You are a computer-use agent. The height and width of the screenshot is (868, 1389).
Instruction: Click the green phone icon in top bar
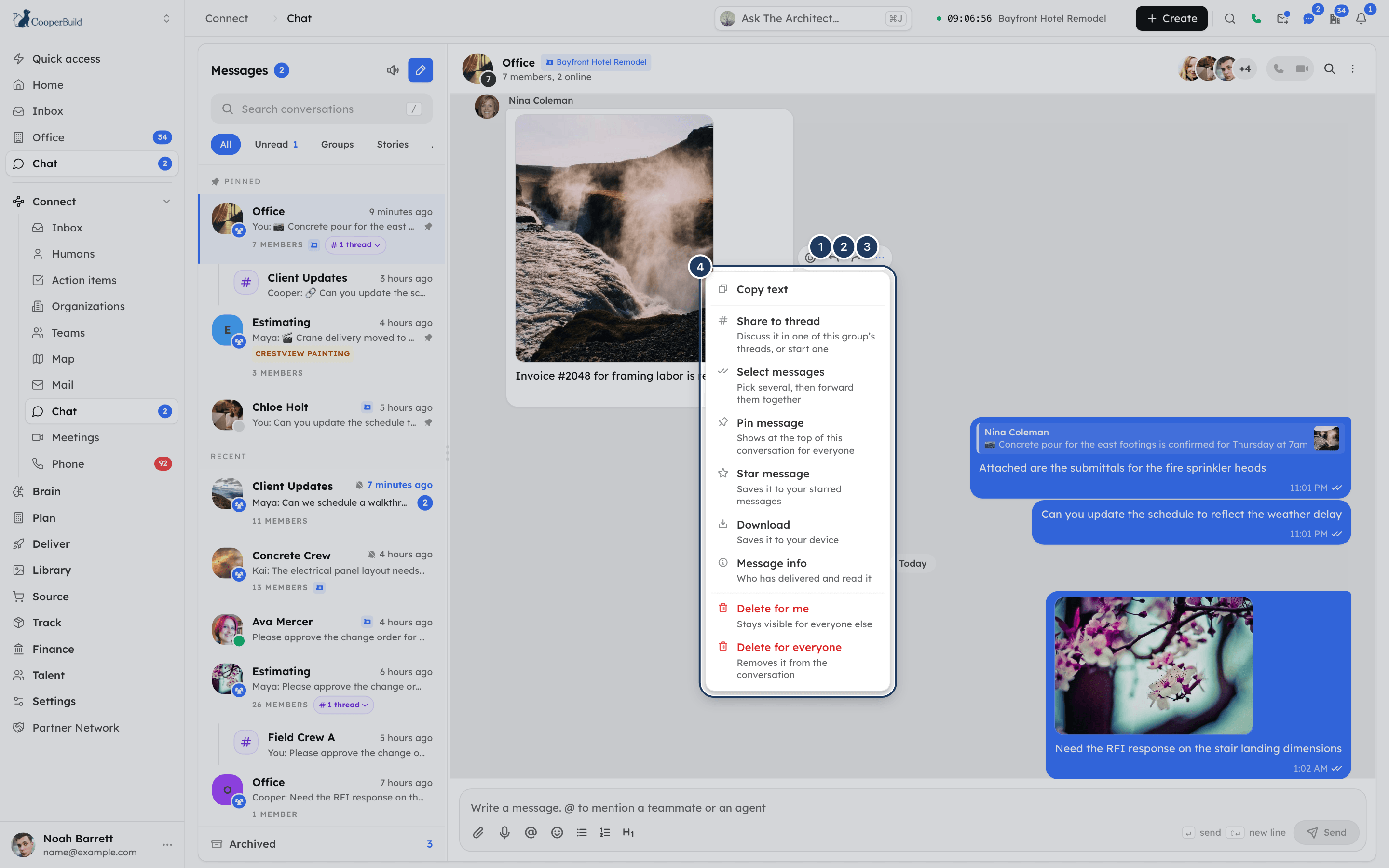pos(1256,18)
